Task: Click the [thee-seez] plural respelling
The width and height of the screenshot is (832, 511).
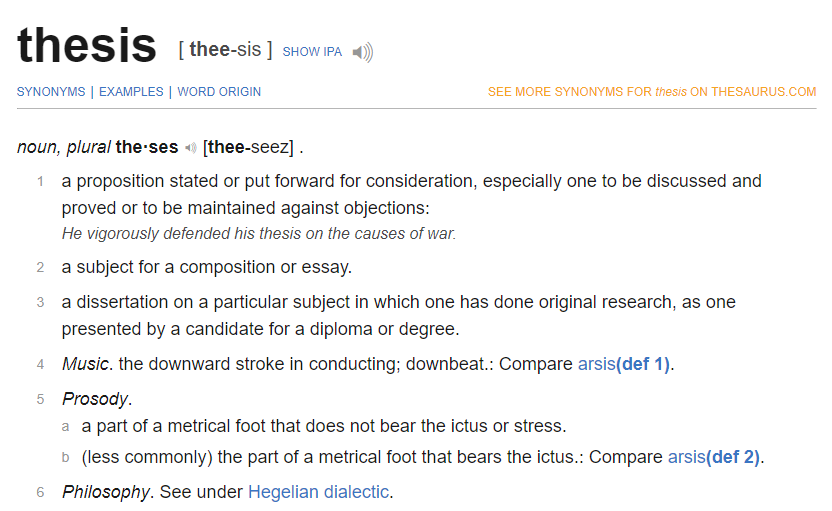Action: click(x=249, y=148)
